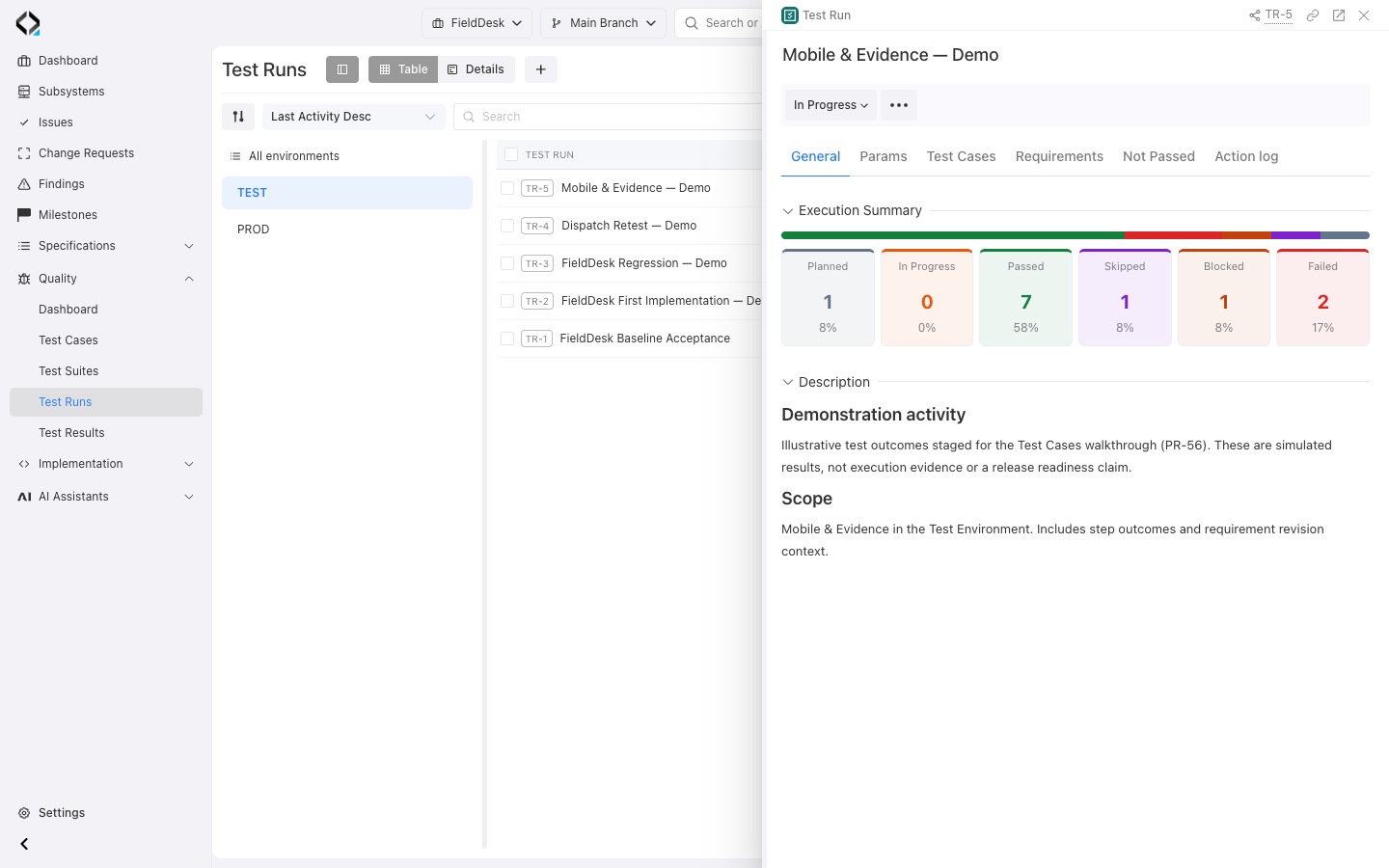Open the more actions ellipsis menu

click(899, 105)
